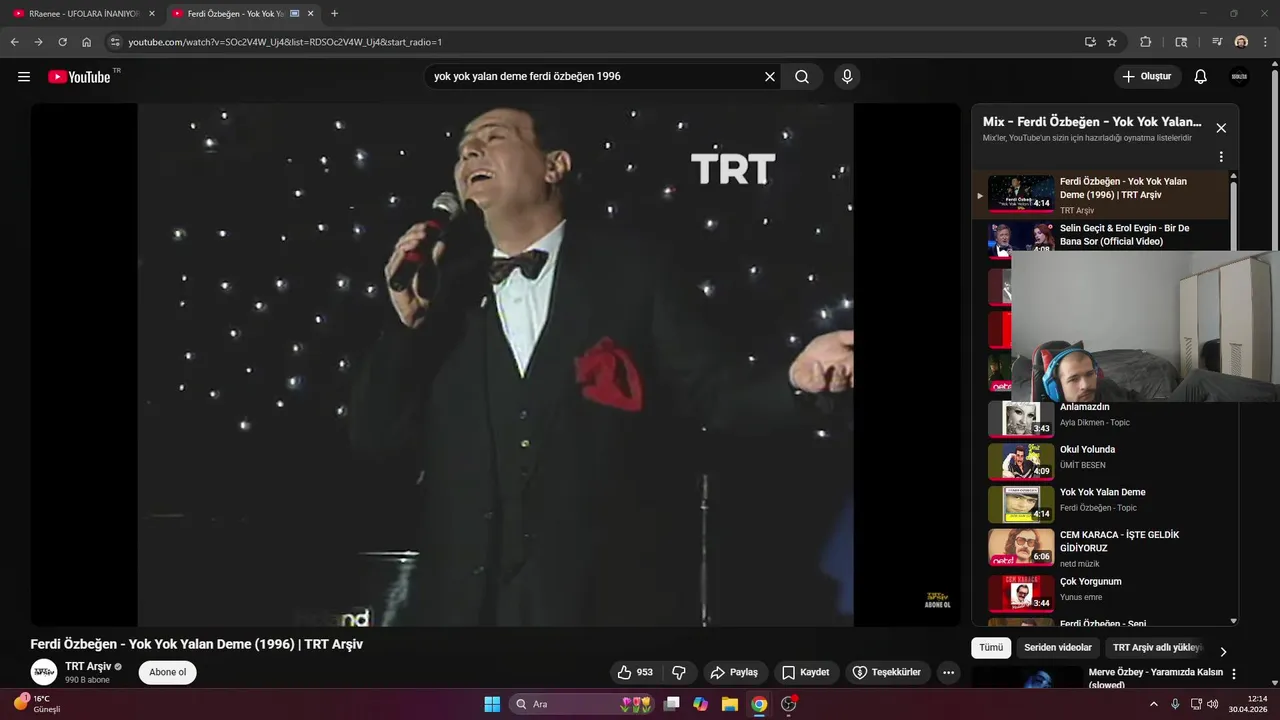Share video using Paylaş button
Viewport: 1280px width, 720px height.
pyautogui.click(x=734, y=672)
